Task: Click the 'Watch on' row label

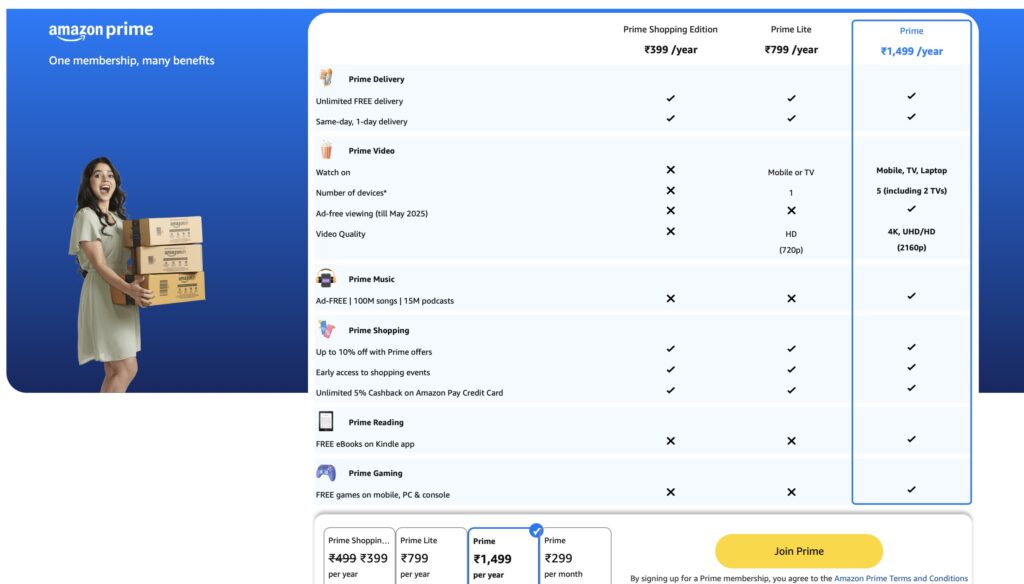Action: (x=333, y=172)
